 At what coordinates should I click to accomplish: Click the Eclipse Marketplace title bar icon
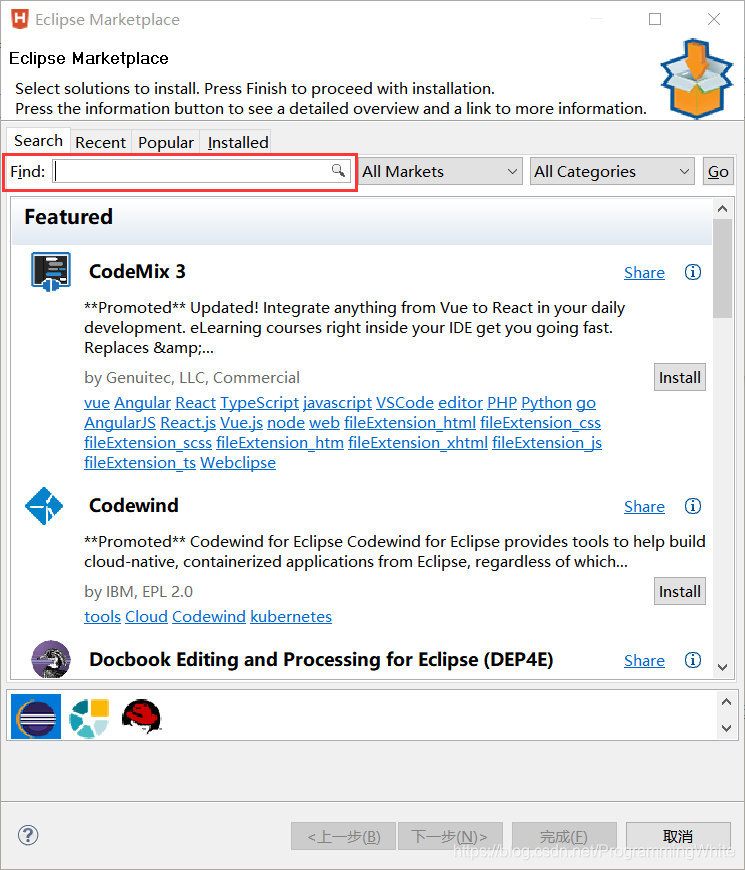click(20, 19)
